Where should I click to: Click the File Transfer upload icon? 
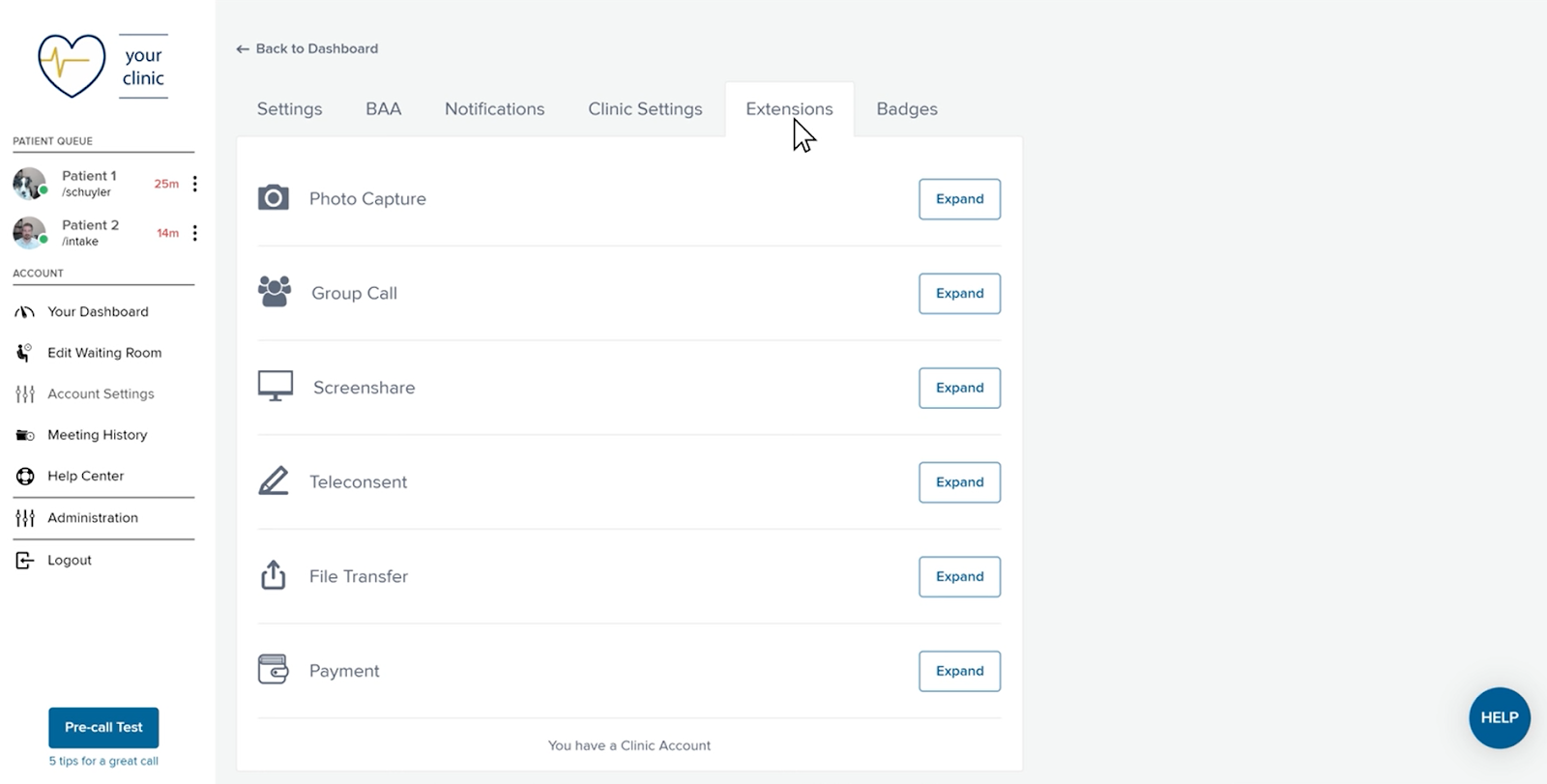tap(274, 575)
